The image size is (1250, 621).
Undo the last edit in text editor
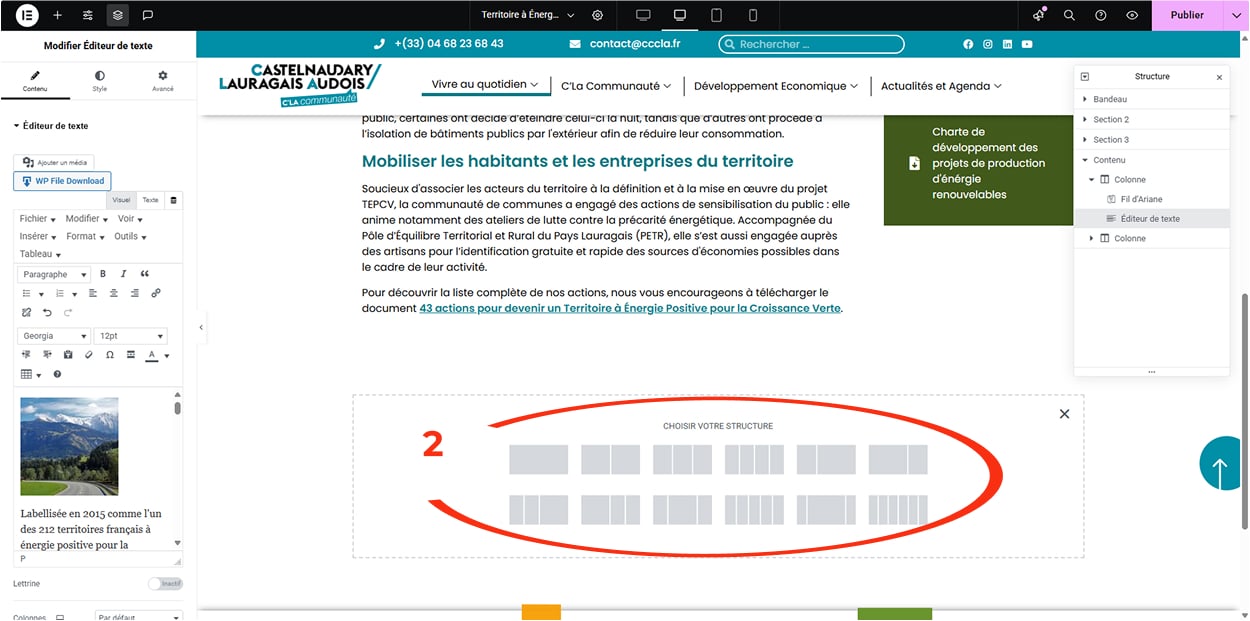point(47,313)
